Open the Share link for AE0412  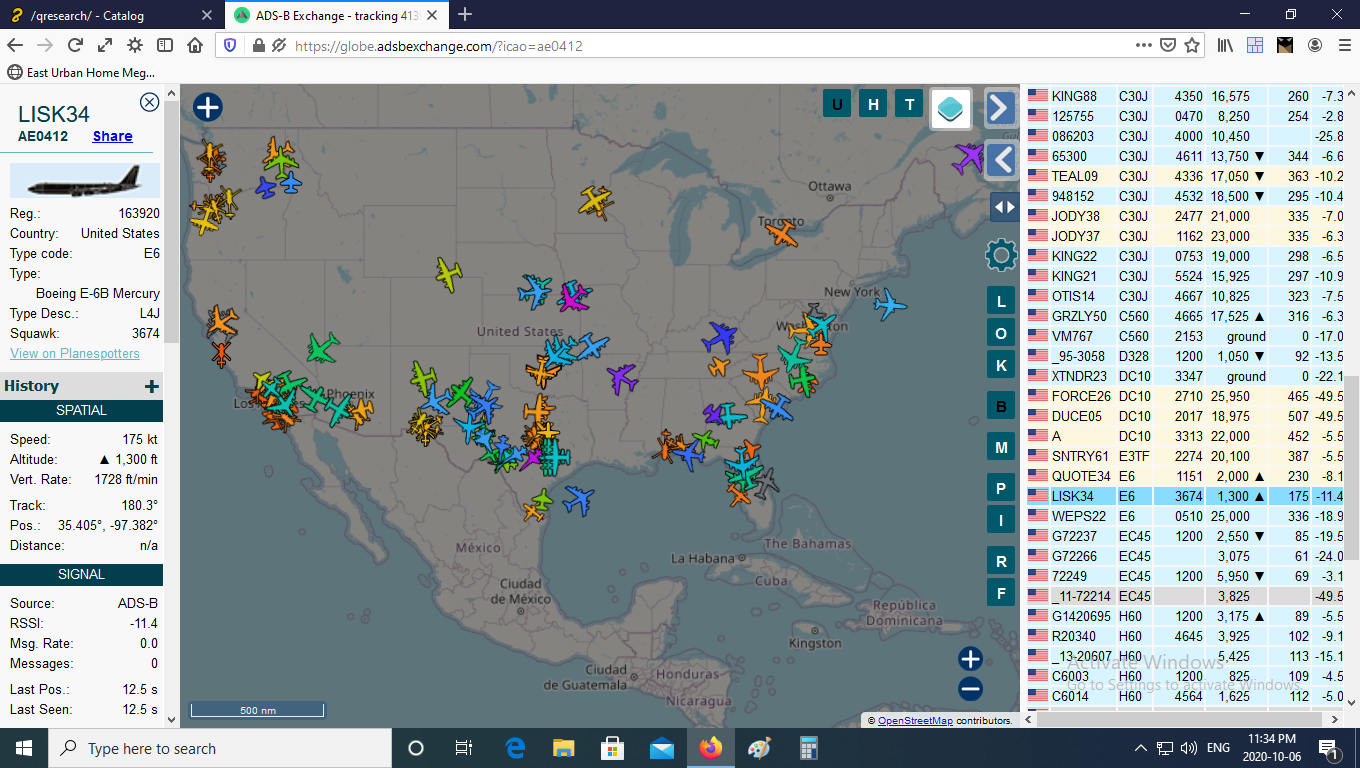(112, 136)
